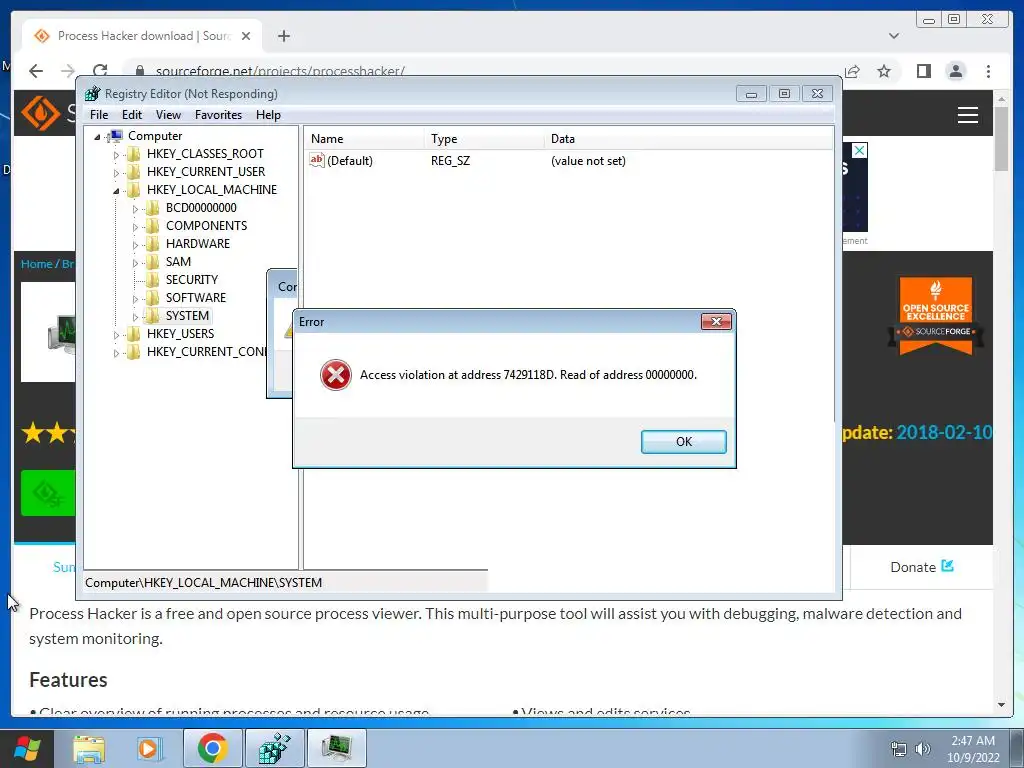Viewport: 1024px width, 768px height.
Task: Switch to Chrome from the taskbar
Action: pos(212,748)
